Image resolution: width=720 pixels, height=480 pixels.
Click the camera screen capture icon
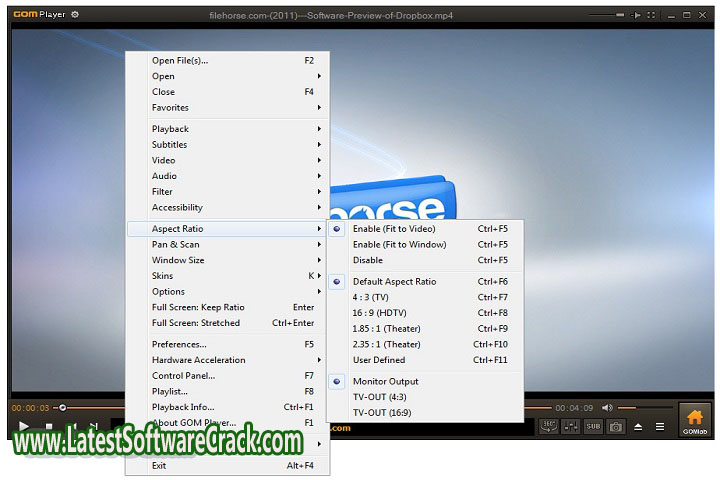616,426
